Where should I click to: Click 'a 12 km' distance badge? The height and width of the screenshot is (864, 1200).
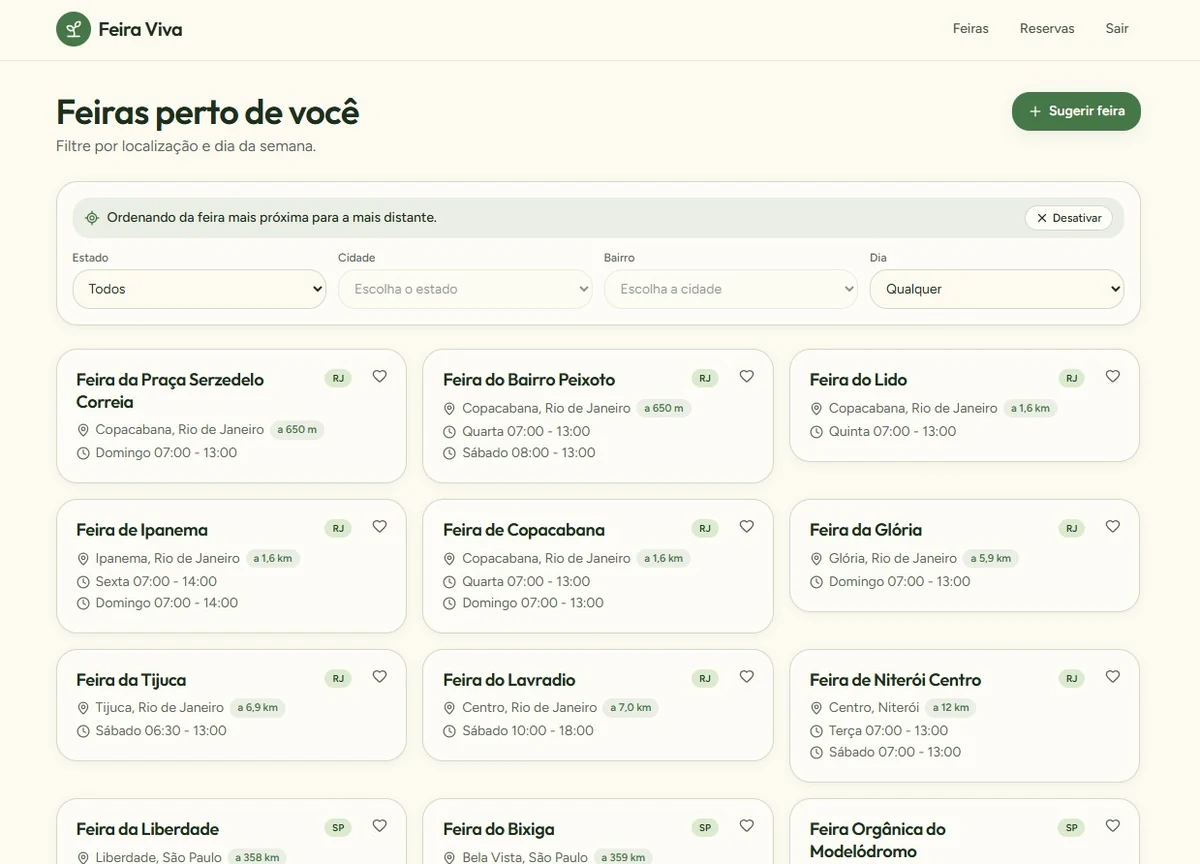click(951, 708)
